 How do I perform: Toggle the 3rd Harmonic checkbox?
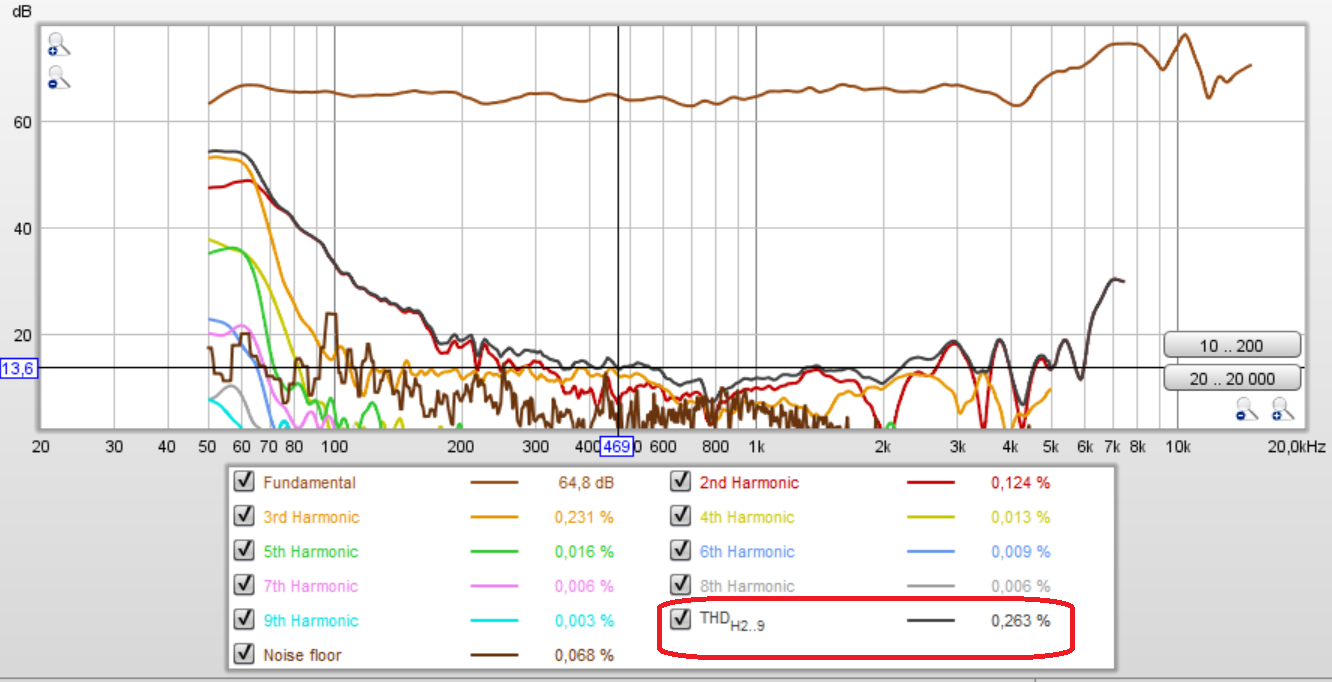(243, 516)
